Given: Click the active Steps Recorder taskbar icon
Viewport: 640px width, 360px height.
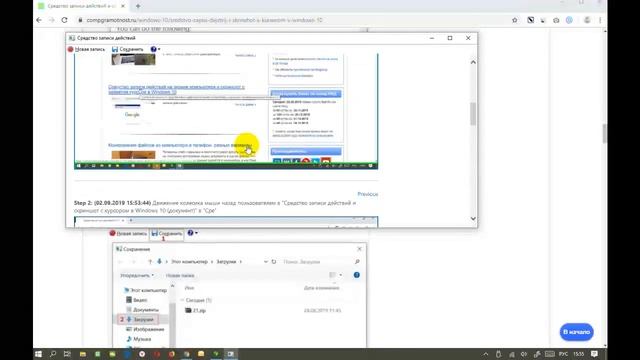Looking at the screenshot, I should [231, 354].
